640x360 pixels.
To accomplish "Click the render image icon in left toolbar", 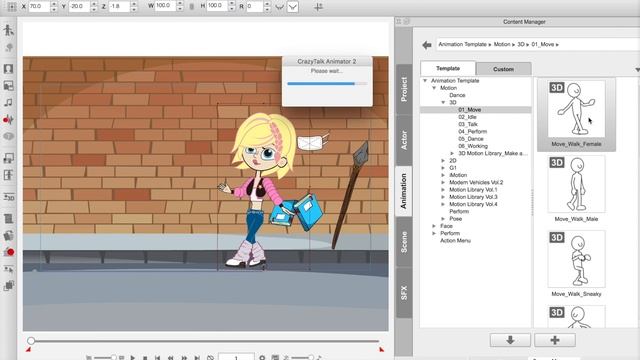I will (x=8, y=235).
